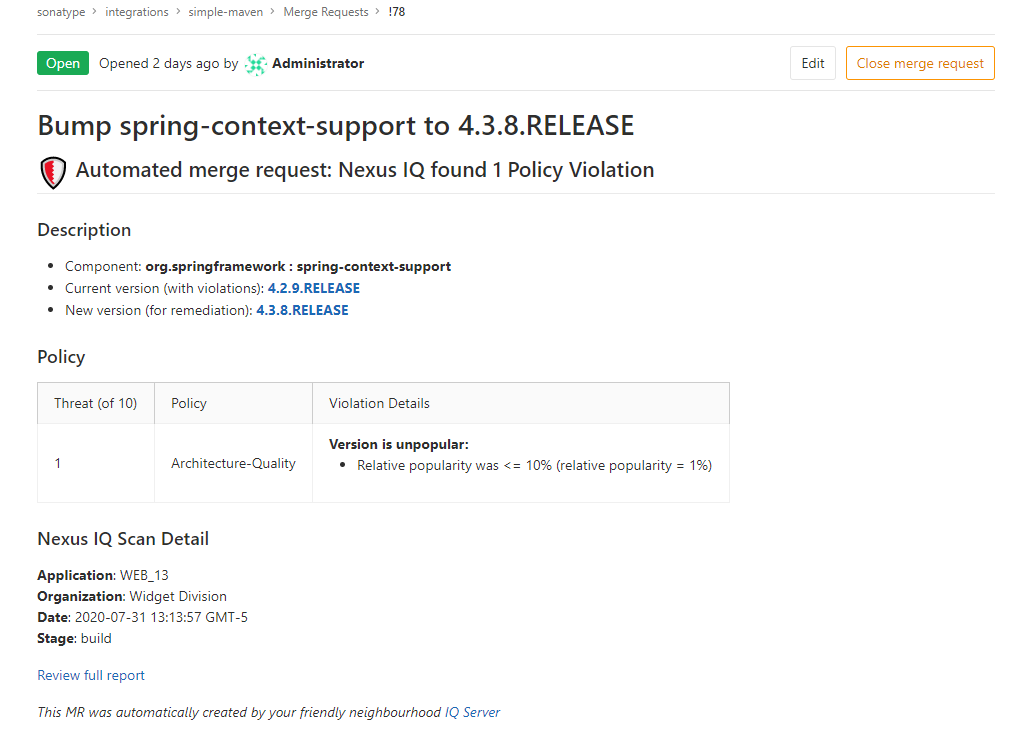The image size is (1010, 737).
Task: Click the green Open status badge
Action: click(63, 64)
